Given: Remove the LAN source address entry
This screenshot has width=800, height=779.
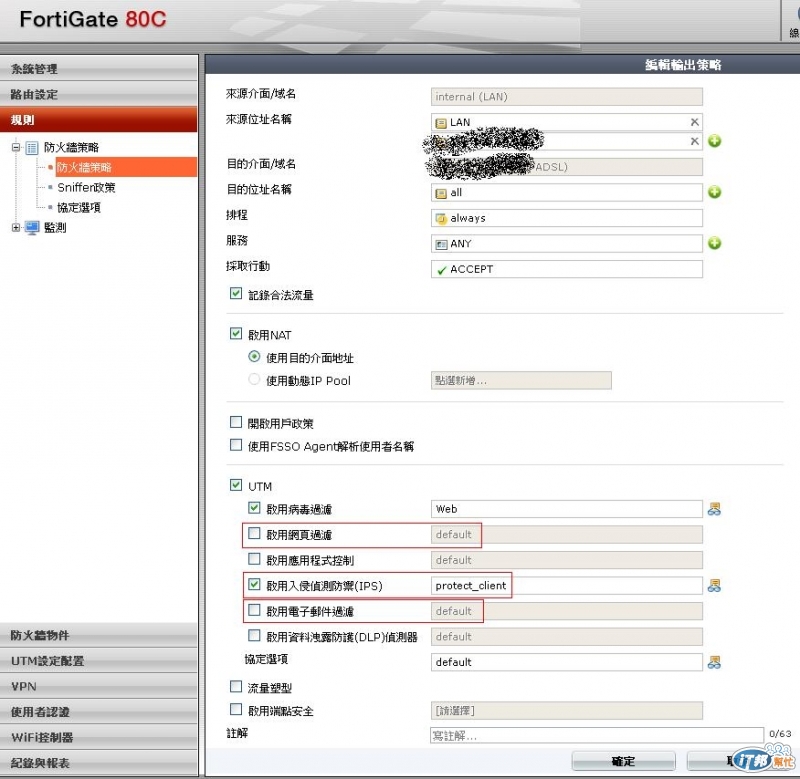Looking at the screenshot, I should click(694, 122).
